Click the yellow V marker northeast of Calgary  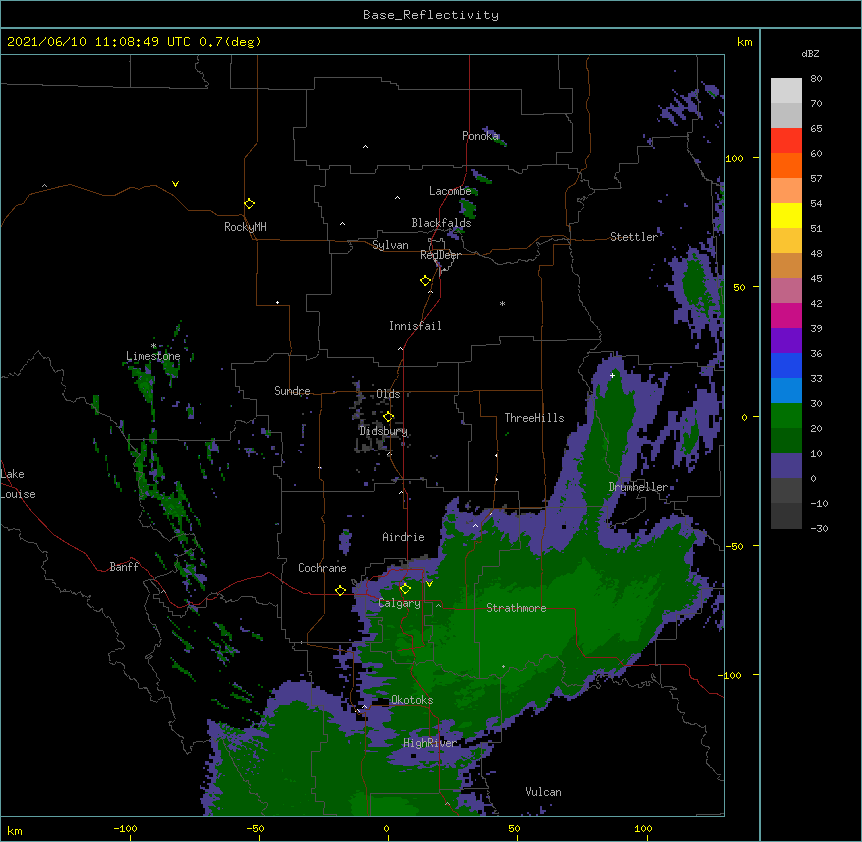click(429, 584)
